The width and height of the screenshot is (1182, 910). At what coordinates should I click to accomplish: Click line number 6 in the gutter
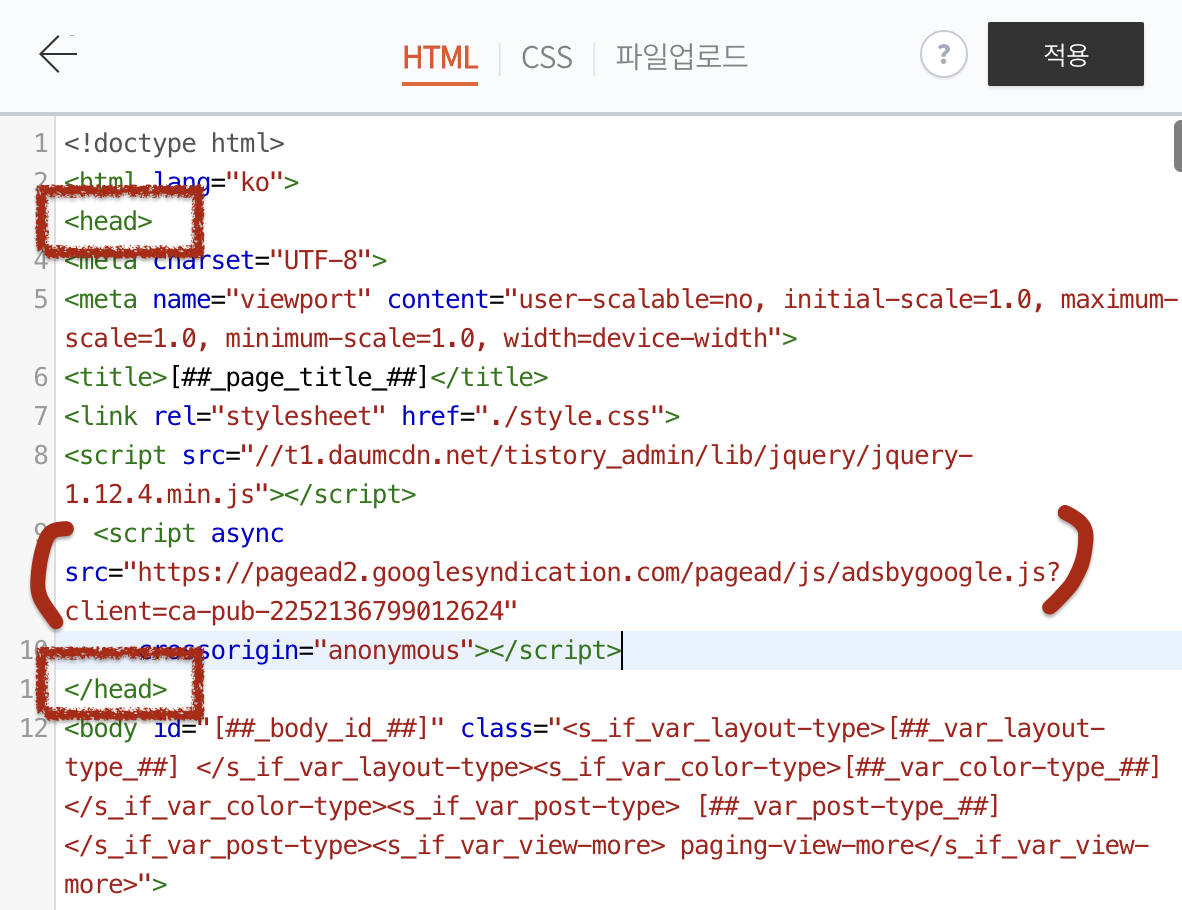point(41,377)
